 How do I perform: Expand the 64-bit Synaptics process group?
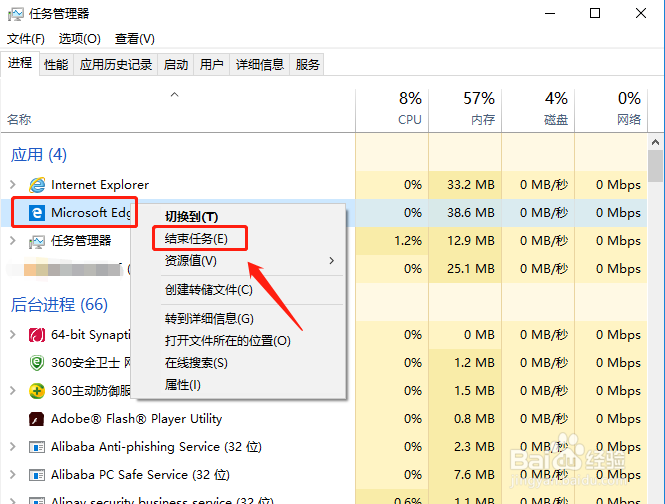[13, 334]
